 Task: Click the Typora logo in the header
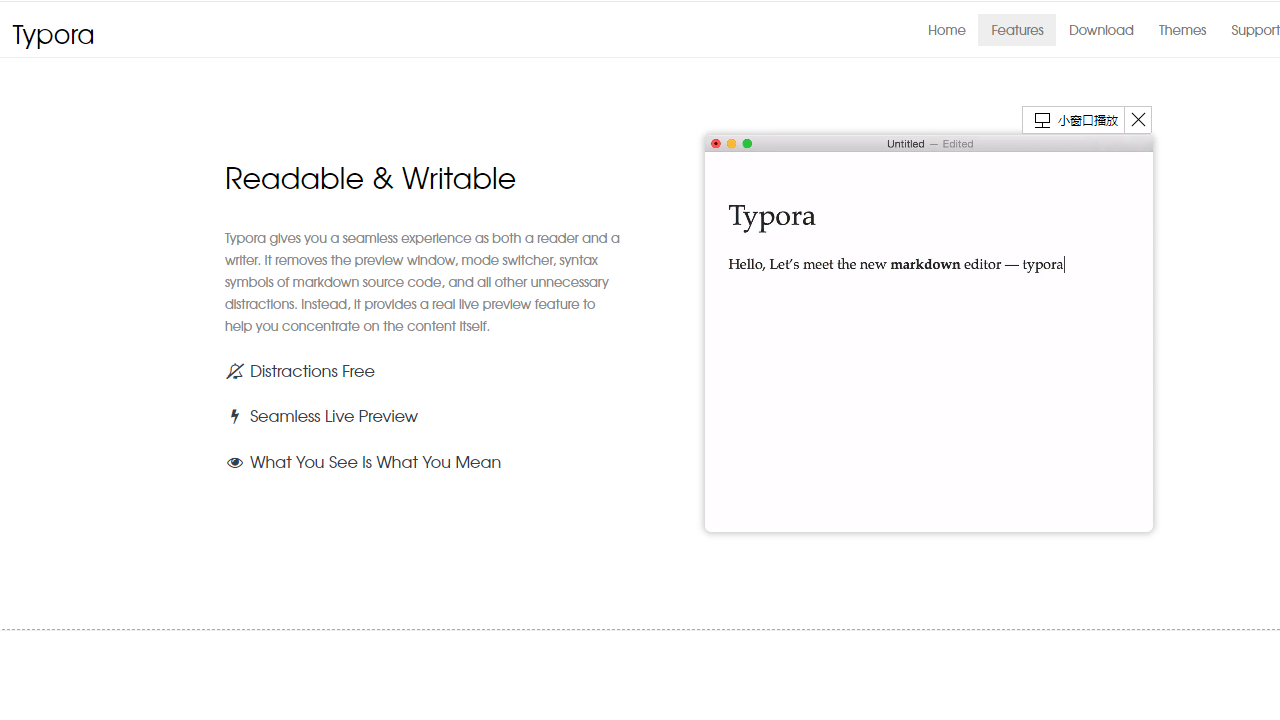[x=54, y=35]
